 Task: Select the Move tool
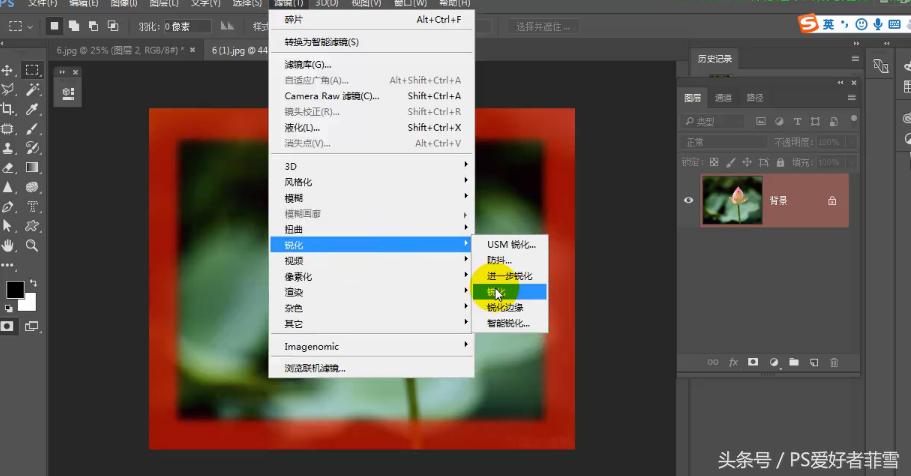(x=8, y=70)
